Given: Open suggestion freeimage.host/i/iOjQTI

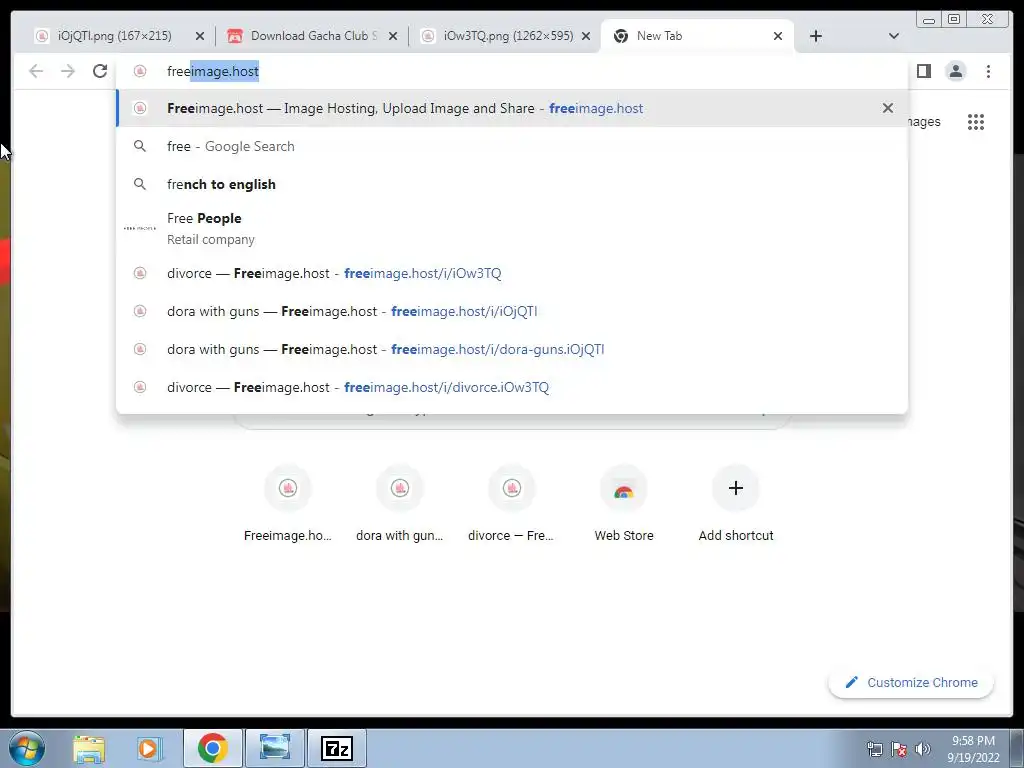Looking at the screenshot, I should [512, 311].
